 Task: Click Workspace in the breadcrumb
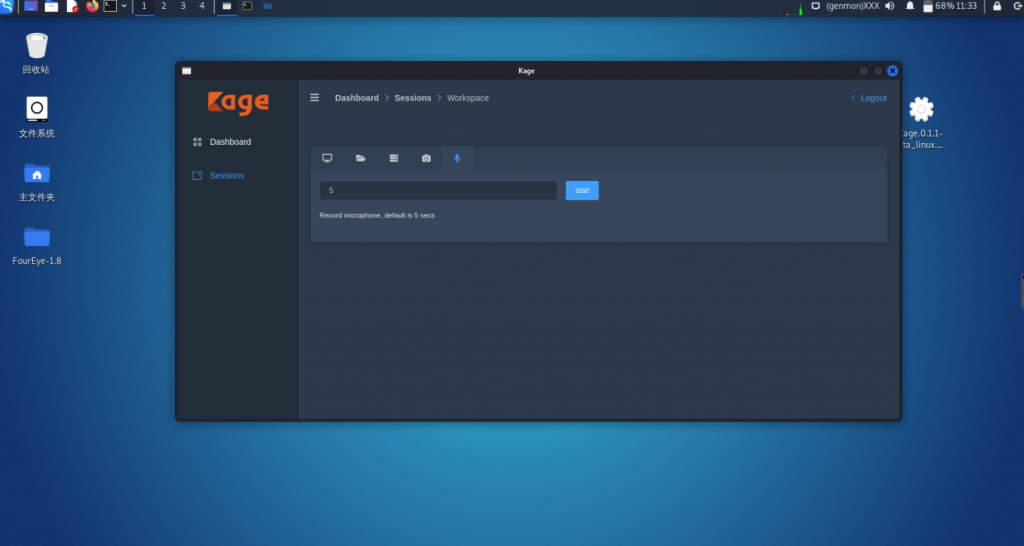(x=468, y=98)
